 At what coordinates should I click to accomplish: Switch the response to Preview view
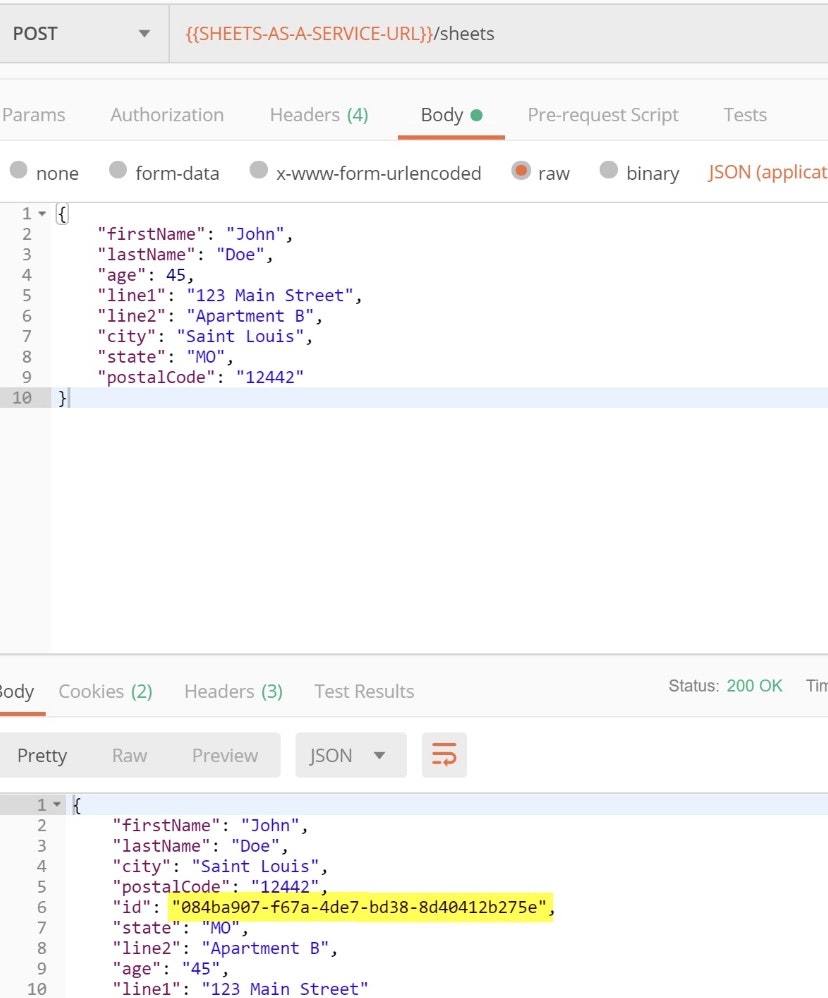click(x=224, y=755)
